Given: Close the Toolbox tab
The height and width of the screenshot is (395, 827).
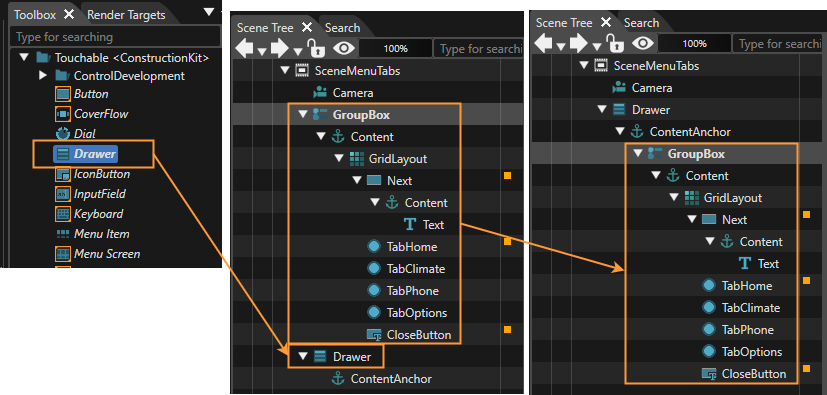Looking at the screenshot, I should point(69,14).
